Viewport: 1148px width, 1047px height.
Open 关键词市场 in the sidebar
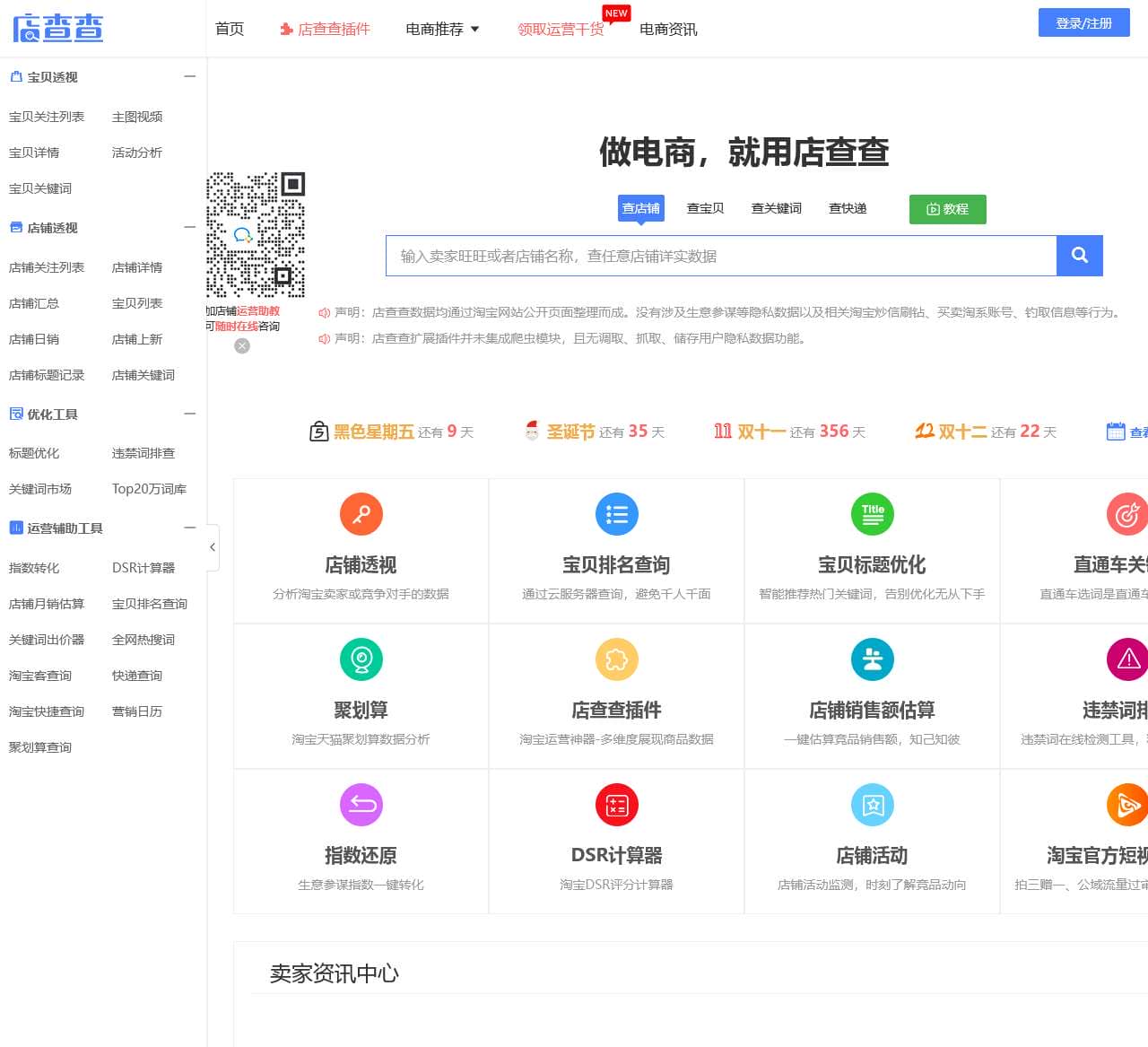pyautogui.click(x=40, y=489)
